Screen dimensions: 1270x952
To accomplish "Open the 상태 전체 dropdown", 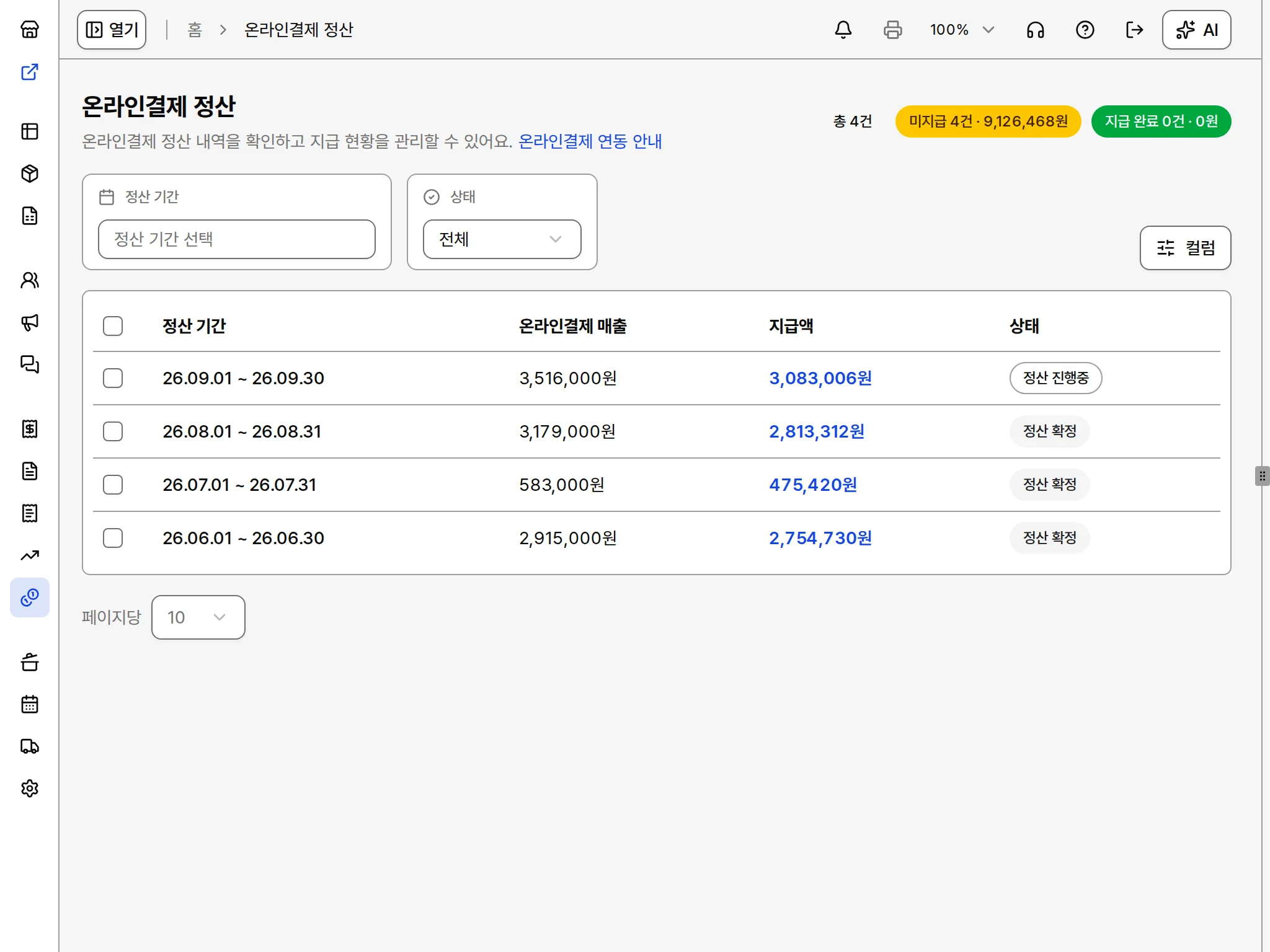I will pyautogui.click(x=502, y=239).
